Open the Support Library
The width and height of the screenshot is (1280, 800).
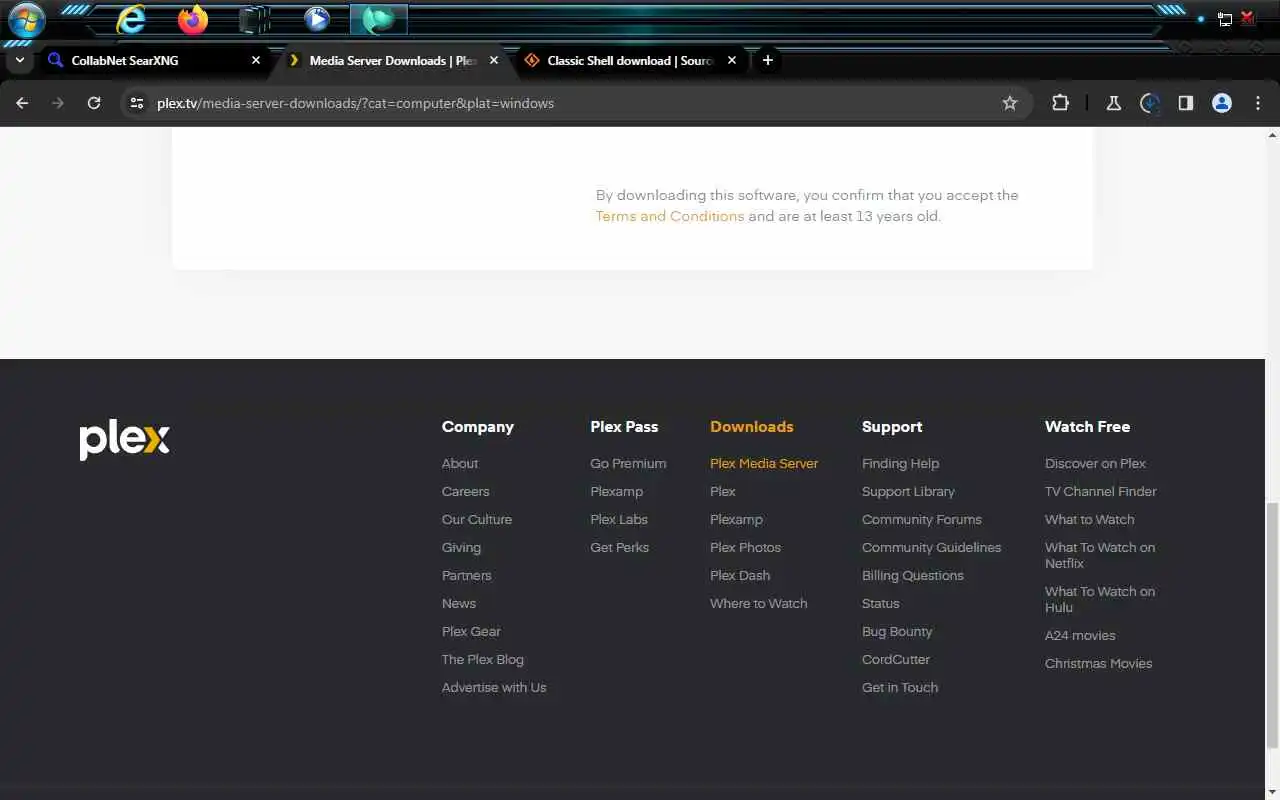pos(908,491)
